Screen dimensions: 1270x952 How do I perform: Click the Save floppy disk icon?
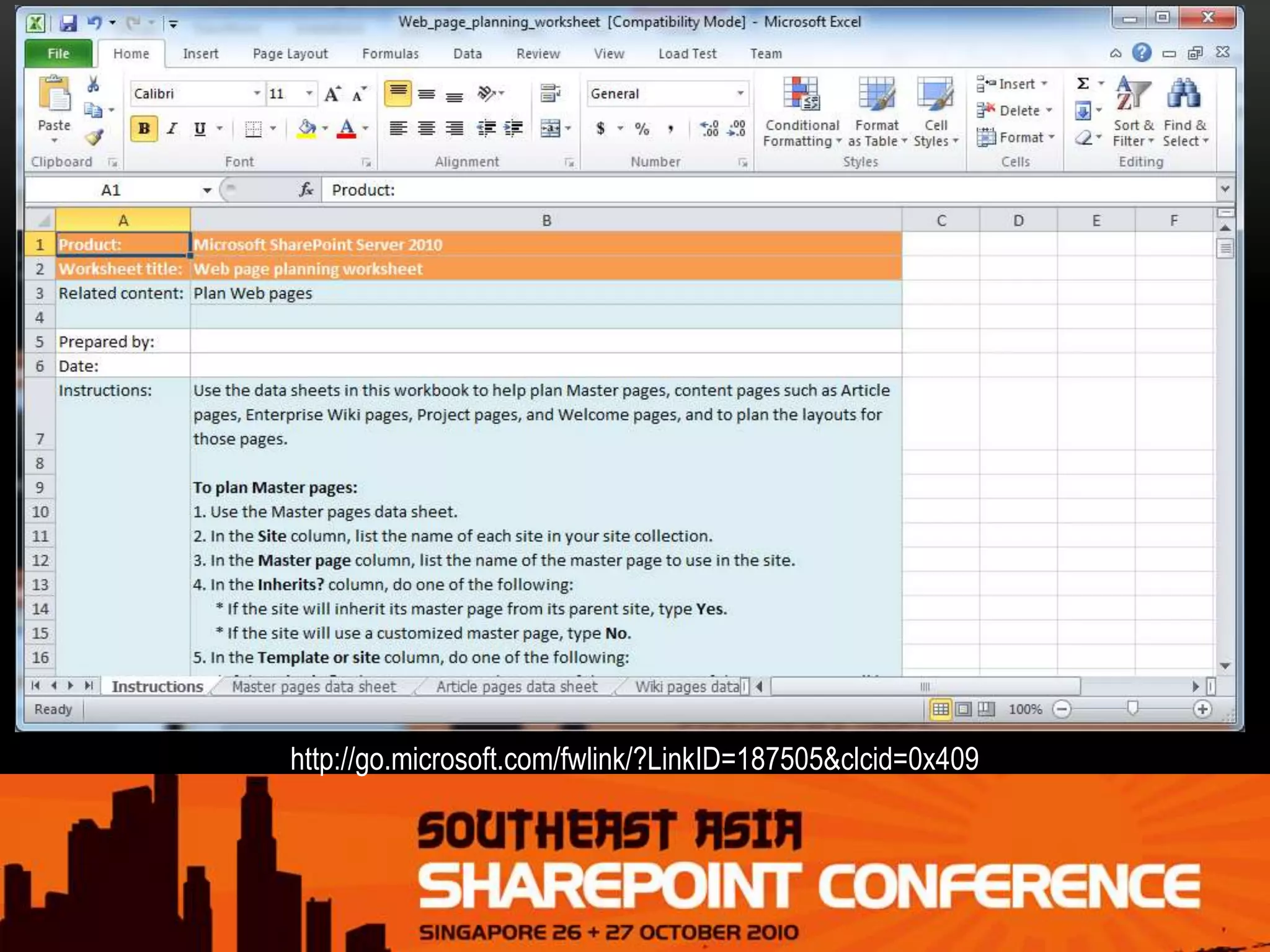68,24
